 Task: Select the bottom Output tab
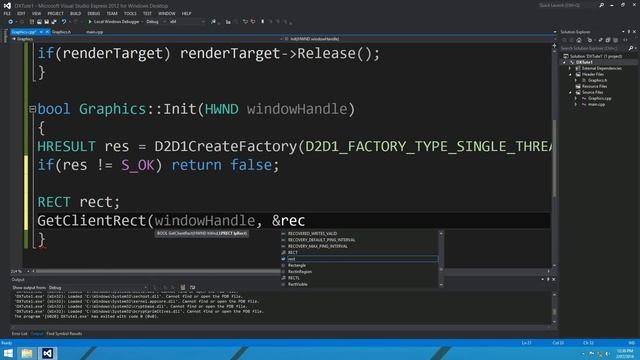pos(37,334)
